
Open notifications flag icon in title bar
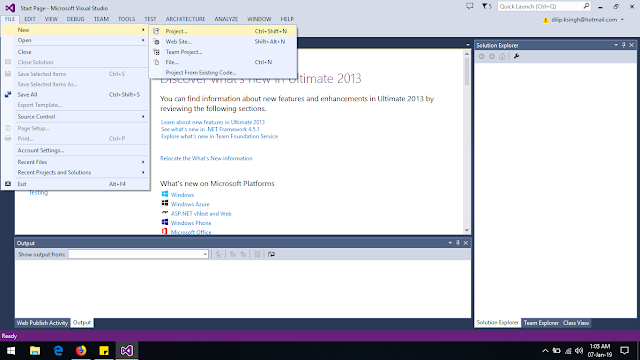pos(486,6)
